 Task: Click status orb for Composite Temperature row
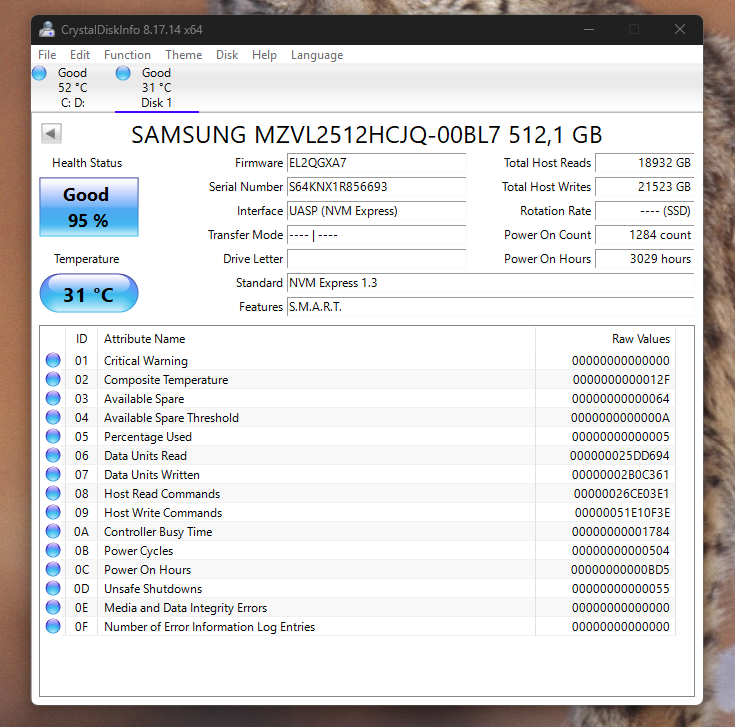coord(53,379)
